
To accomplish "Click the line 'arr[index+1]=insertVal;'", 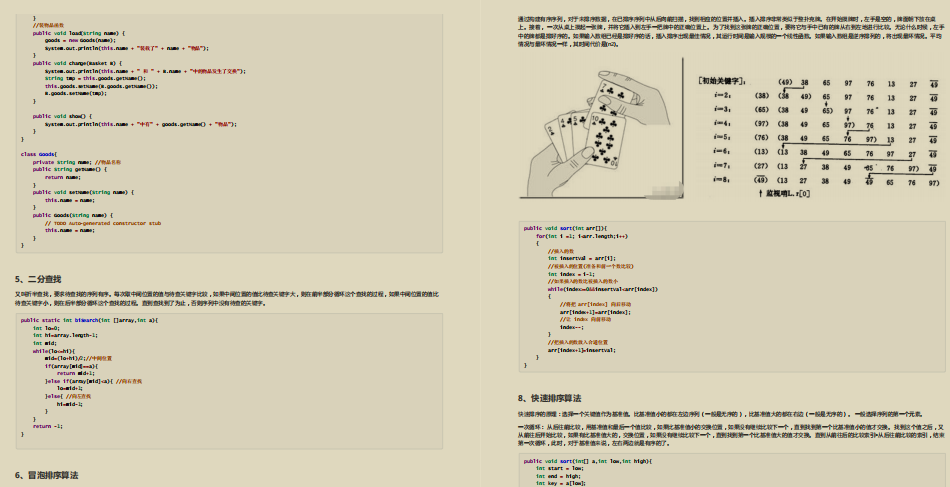I will click(582, 350).
